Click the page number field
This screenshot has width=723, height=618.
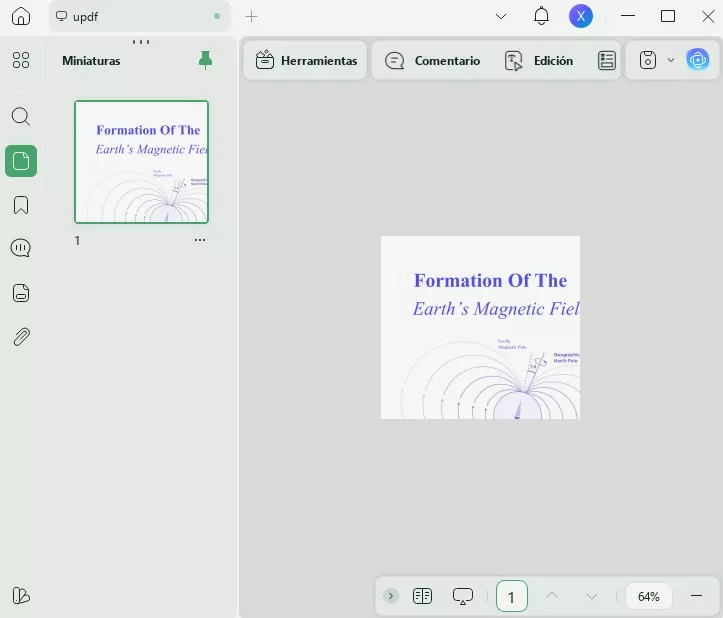512,596
